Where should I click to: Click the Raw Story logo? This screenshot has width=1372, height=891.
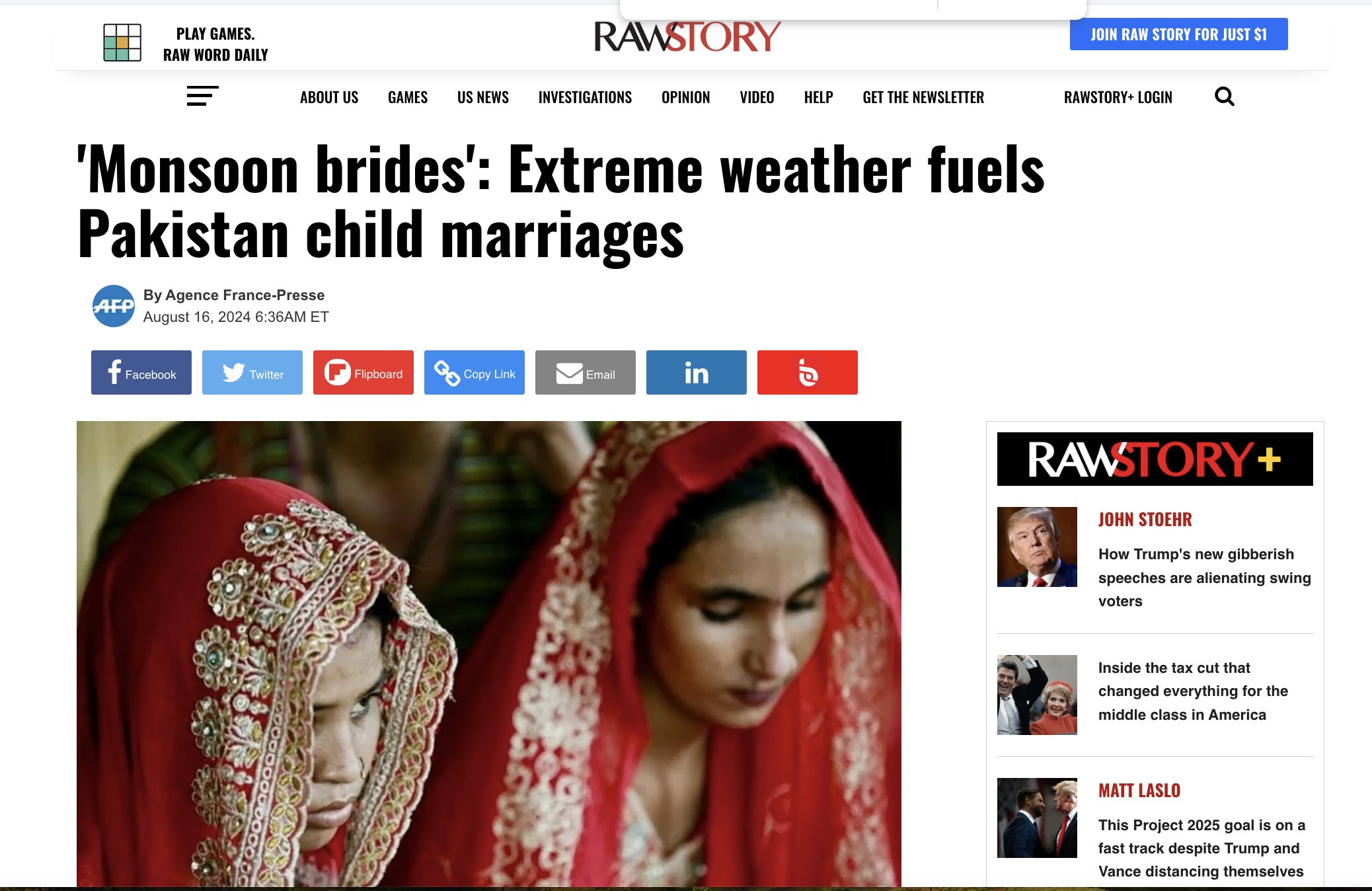coord(687,36)
